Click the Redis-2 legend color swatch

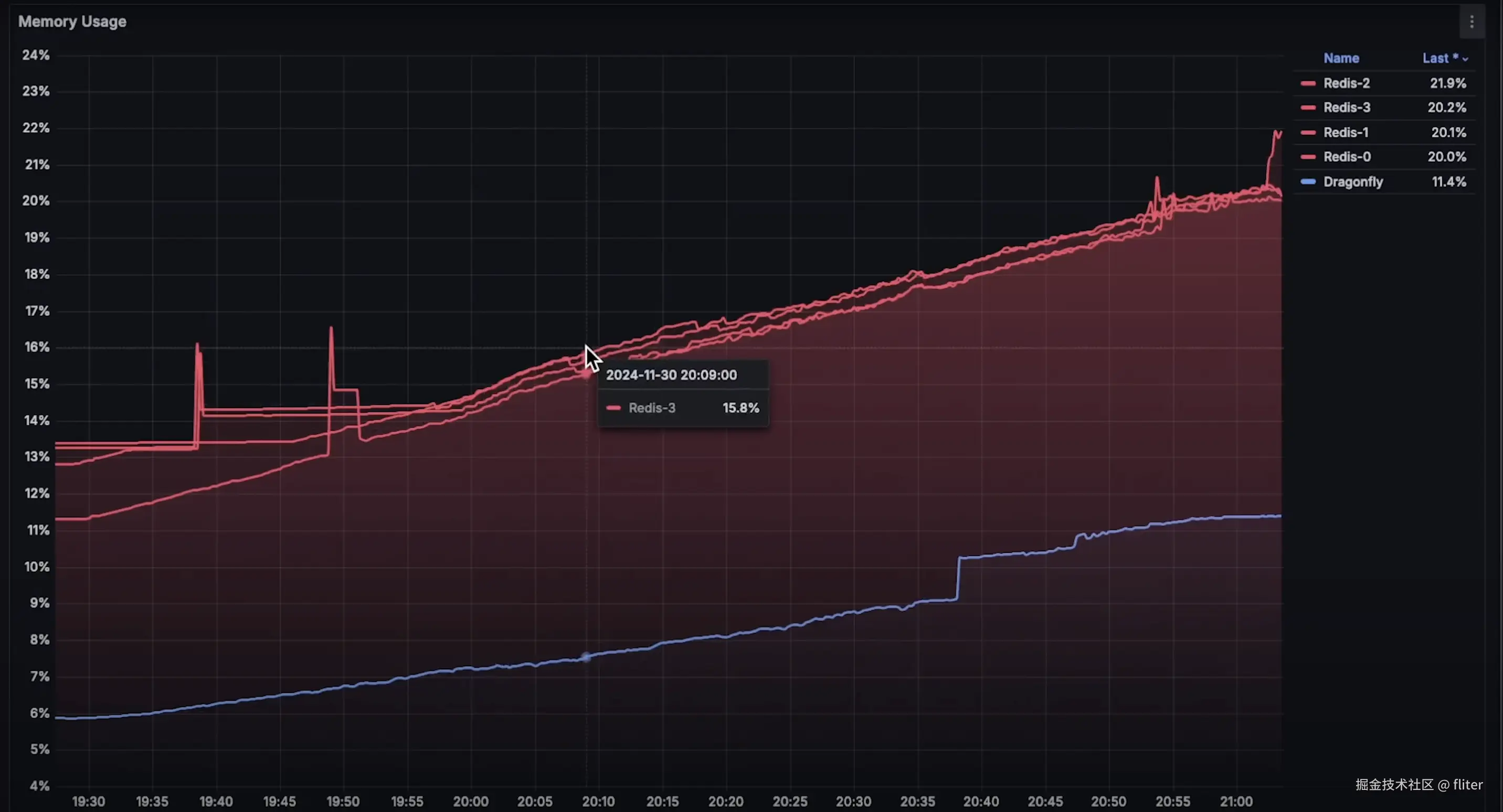click(x=1308, y=83)
